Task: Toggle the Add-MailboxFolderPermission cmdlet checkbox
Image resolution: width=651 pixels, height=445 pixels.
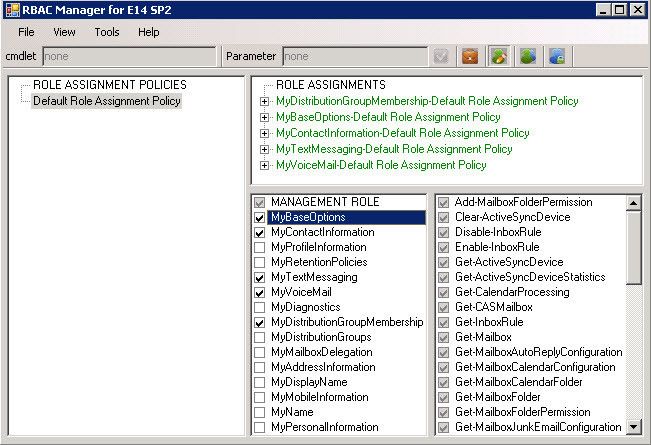Action: [x=443, y=203]
